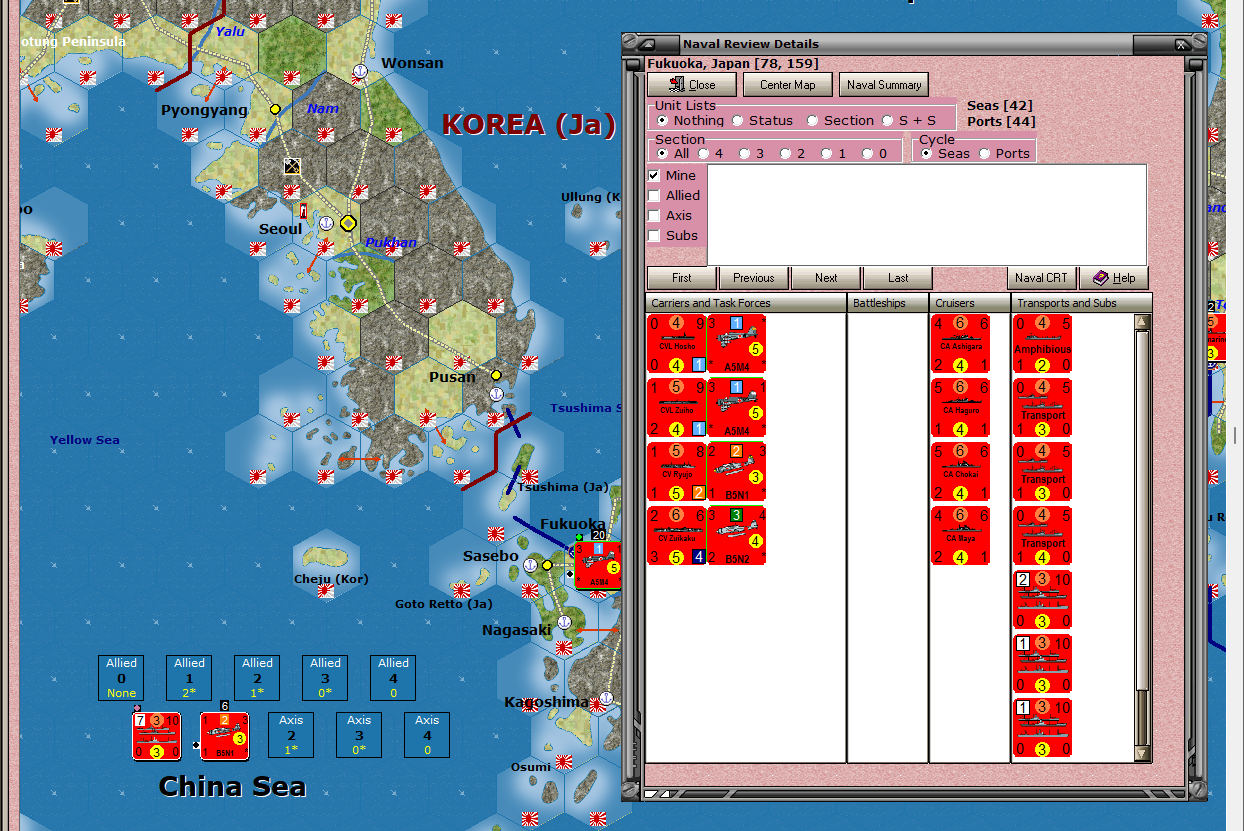1244x831 pixels.
Task: Click the Battleships column header
Action: point(888,303)
